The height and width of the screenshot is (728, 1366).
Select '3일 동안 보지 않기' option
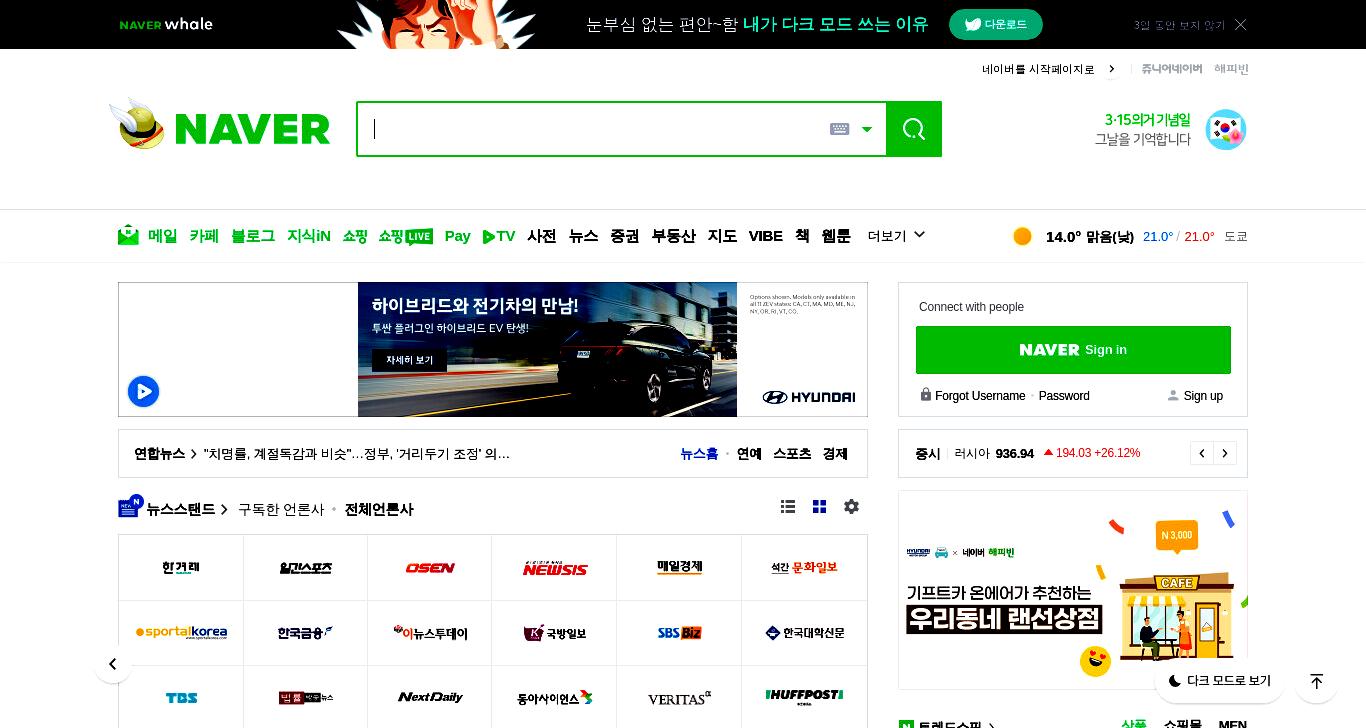pos(1179,25)
